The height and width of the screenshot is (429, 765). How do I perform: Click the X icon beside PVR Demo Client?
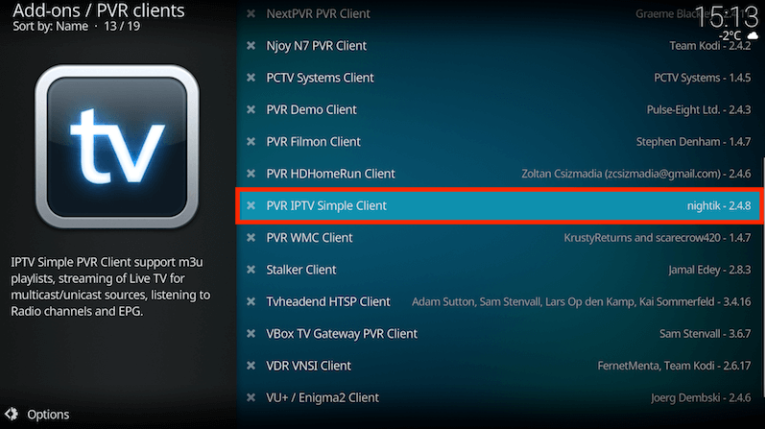point(251,109)
